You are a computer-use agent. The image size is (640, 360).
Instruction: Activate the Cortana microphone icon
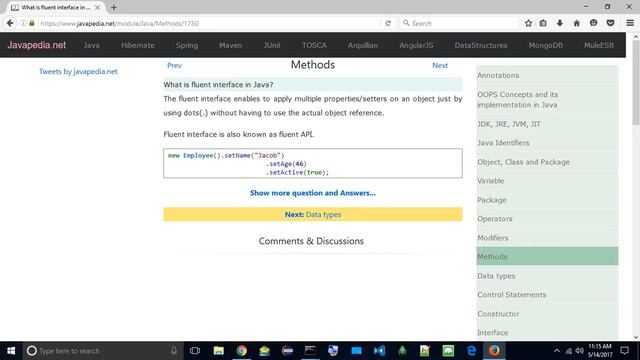click(174, 351)
